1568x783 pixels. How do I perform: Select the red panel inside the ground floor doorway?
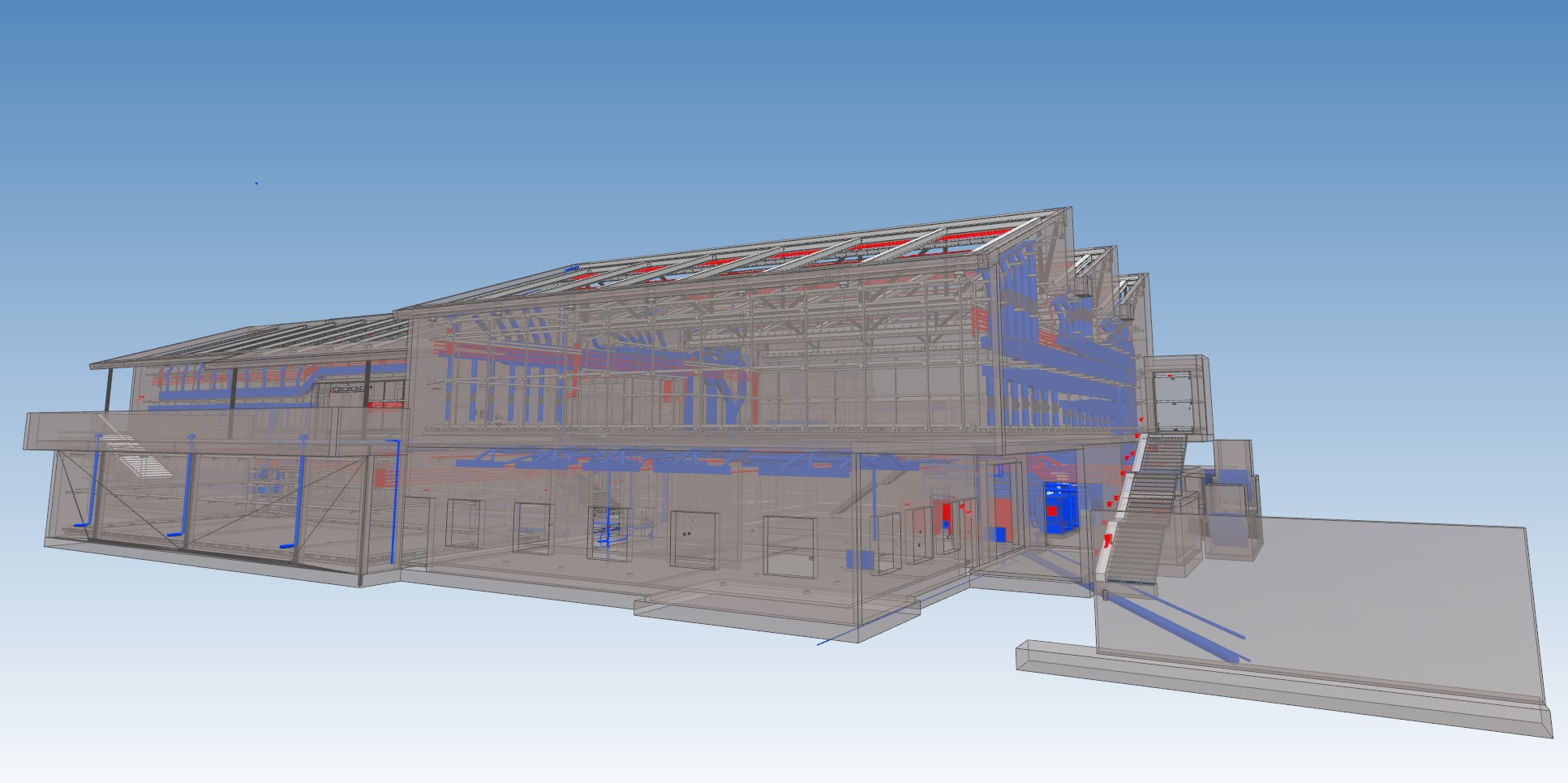[x=943, y=518]
